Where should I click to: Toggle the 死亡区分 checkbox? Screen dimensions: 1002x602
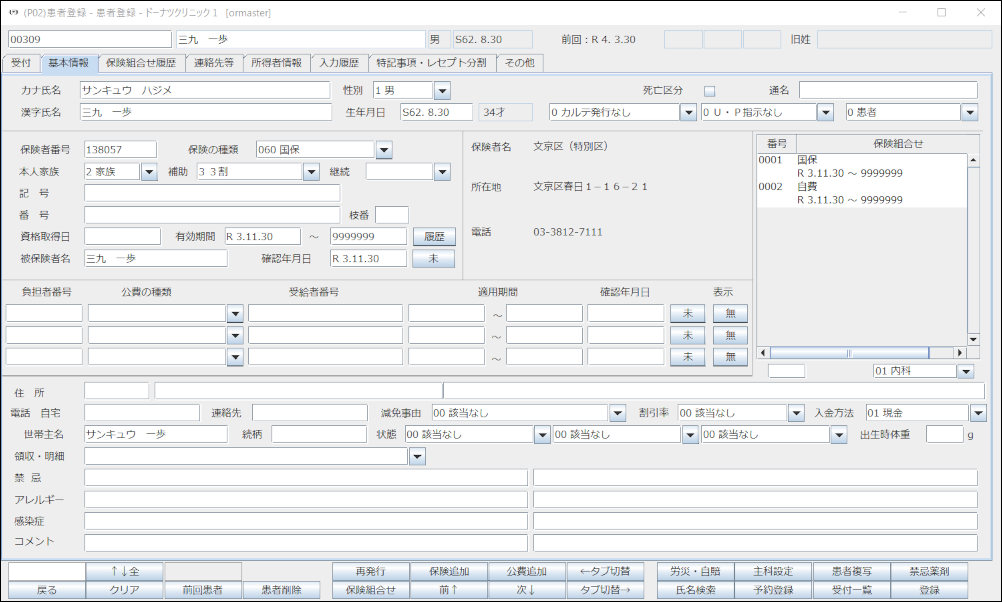[709, 91]
